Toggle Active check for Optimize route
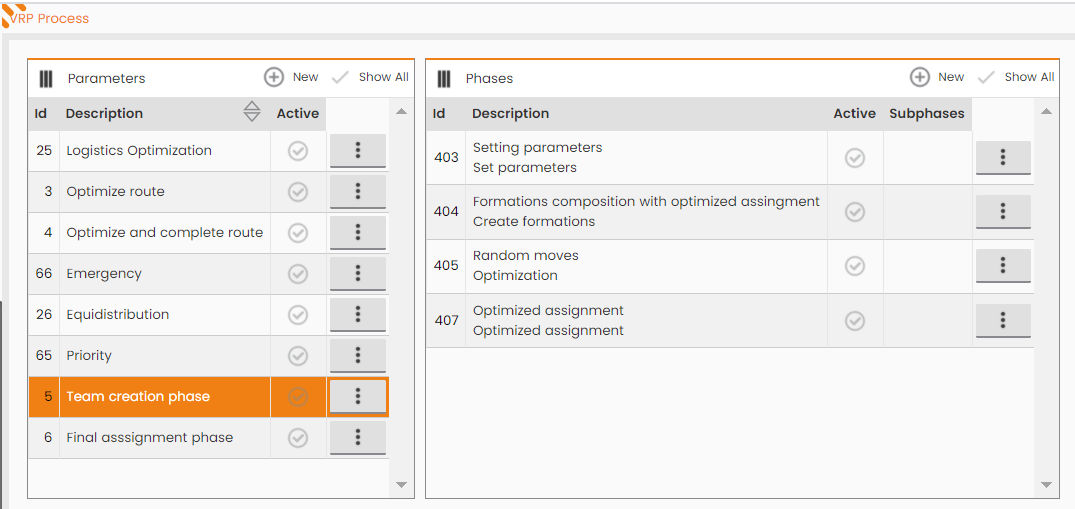 (298, 192)
